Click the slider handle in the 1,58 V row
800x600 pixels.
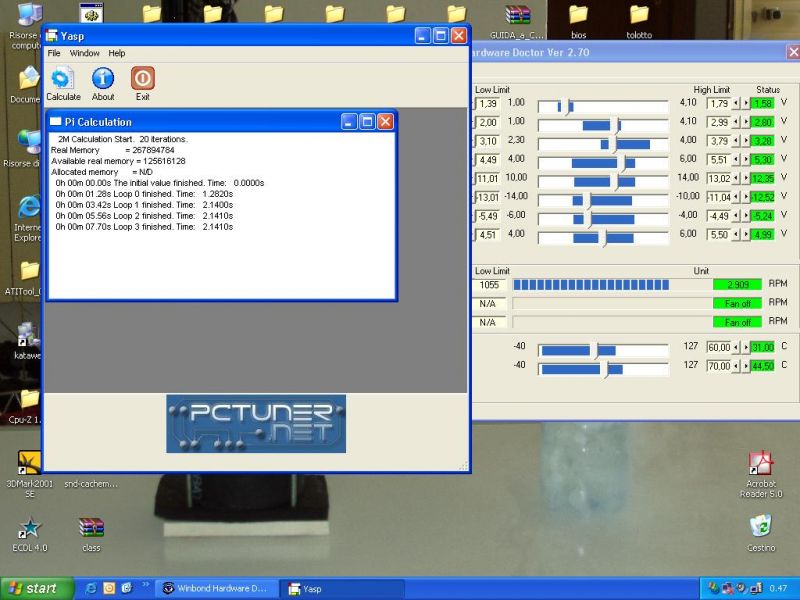pos(566,107)
